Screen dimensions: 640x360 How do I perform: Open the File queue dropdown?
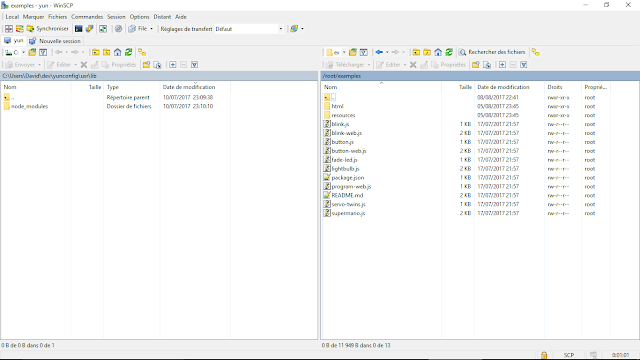[141, 29]
